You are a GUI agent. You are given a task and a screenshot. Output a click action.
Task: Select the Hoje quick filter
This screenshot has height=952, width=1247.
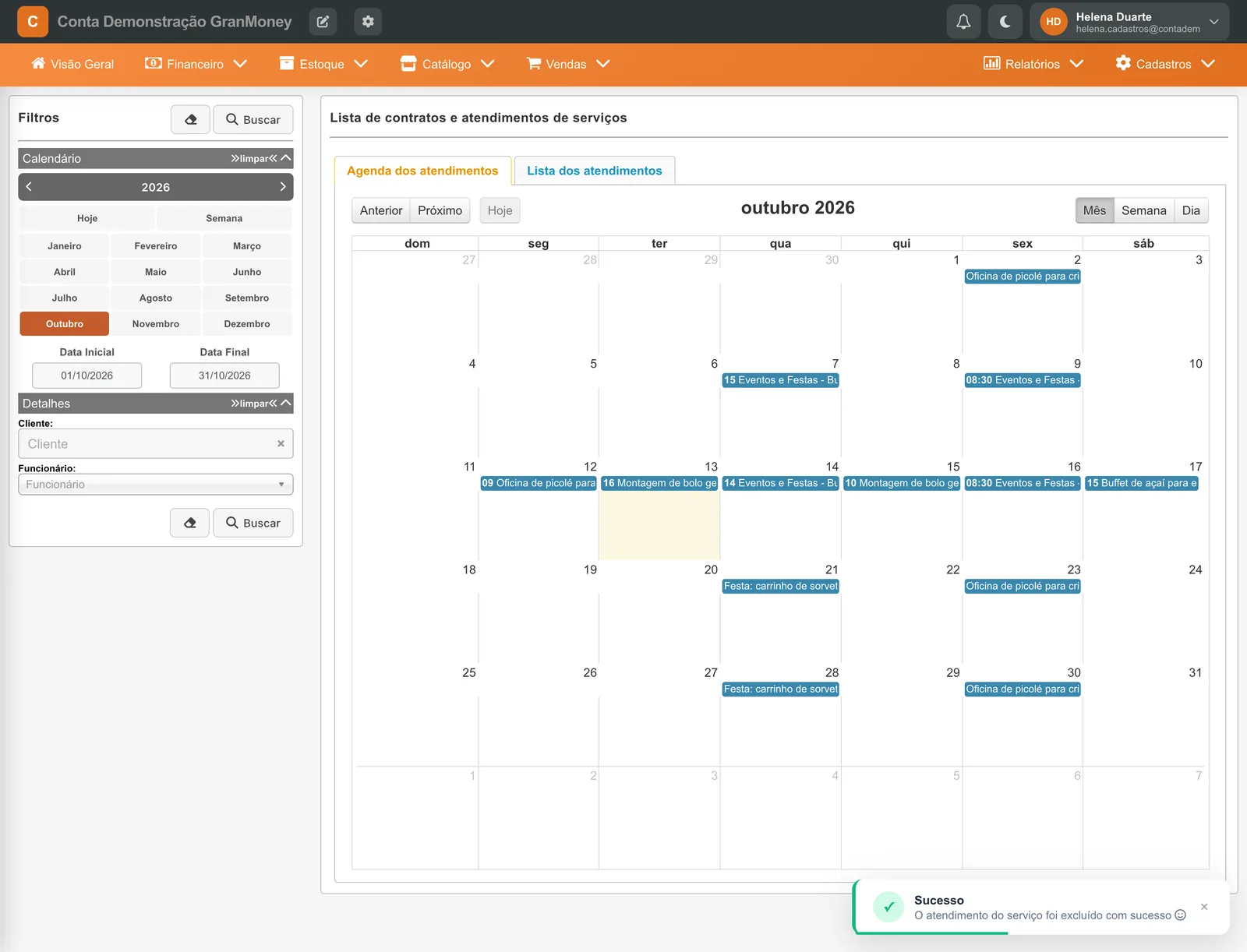click(x=87, y=218)
